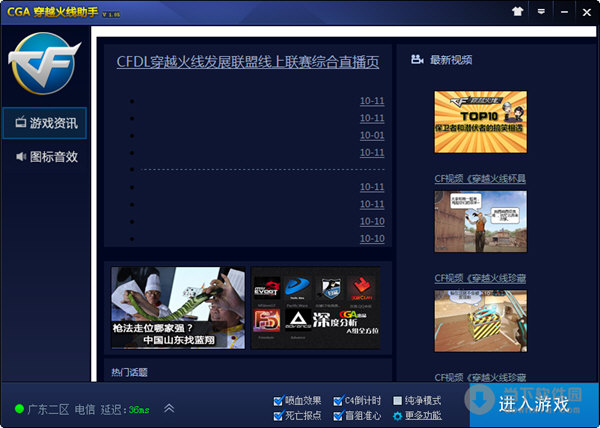Screen dimensions: 600x428
Task: Toggle the 死亡报点 checkbox
Action: [x=279, y=416]
